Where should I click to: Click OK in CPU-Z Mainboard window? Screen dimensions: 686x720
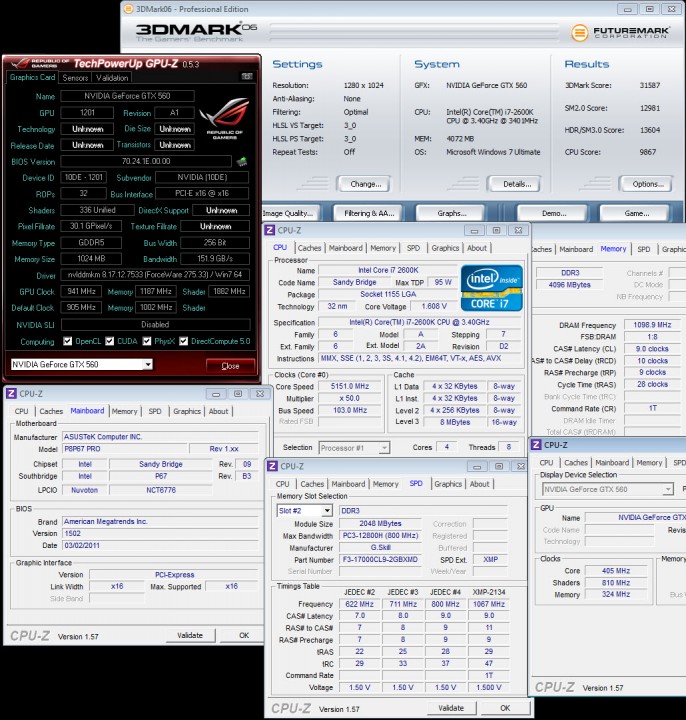pos(244,635)
